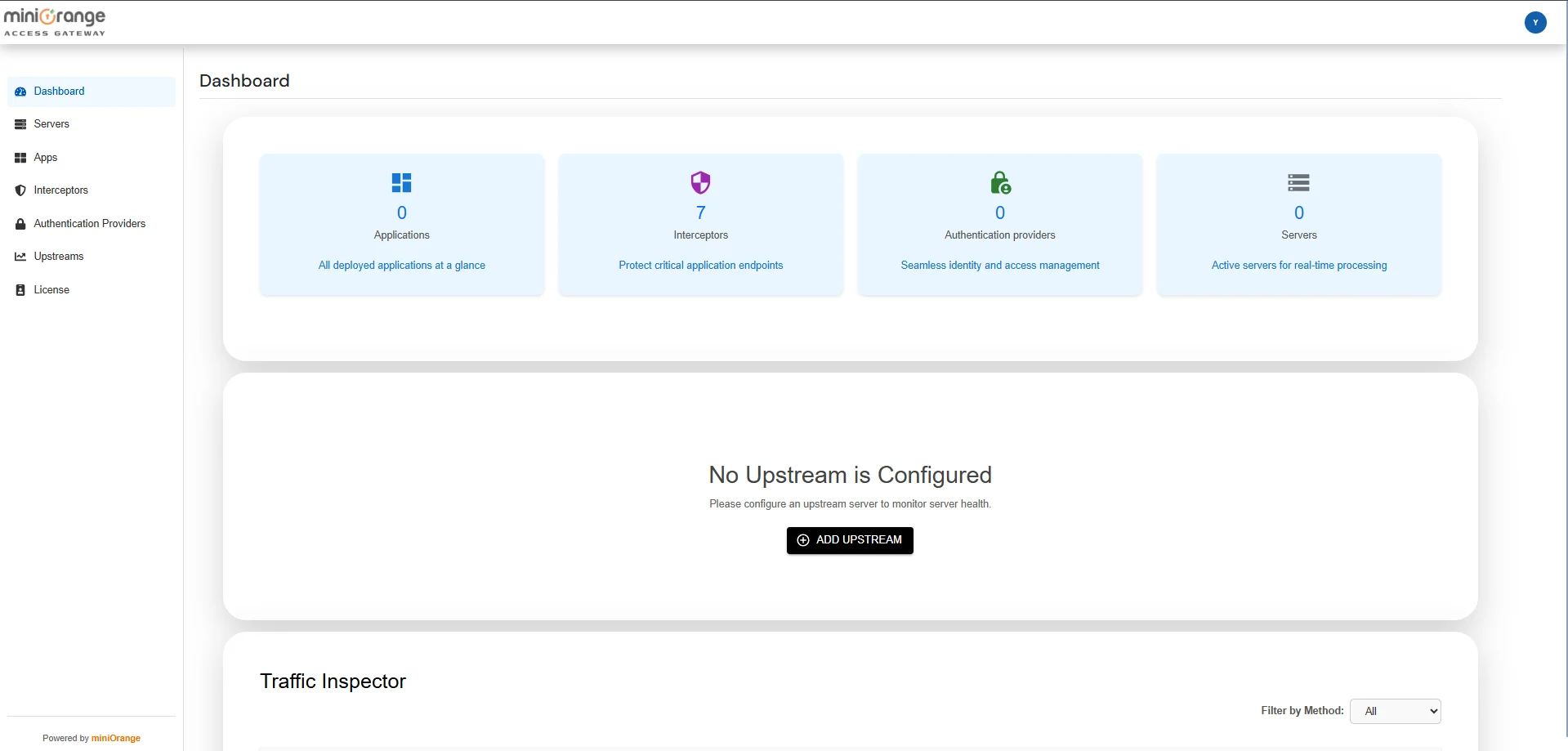Open the Filter by Method dropdown

(1396, 711)
